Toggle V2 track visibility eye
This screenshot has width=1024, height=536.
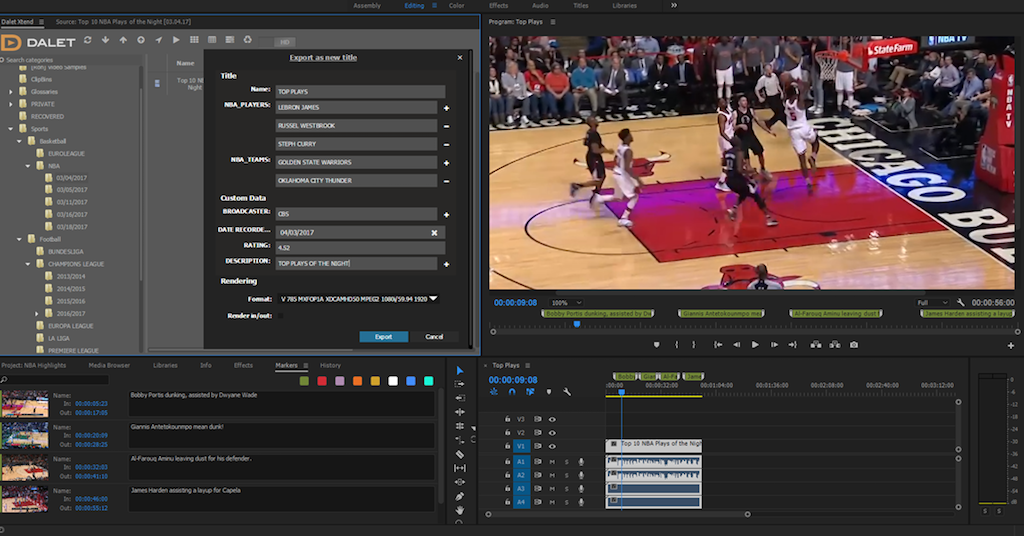[x=552, y=432]
